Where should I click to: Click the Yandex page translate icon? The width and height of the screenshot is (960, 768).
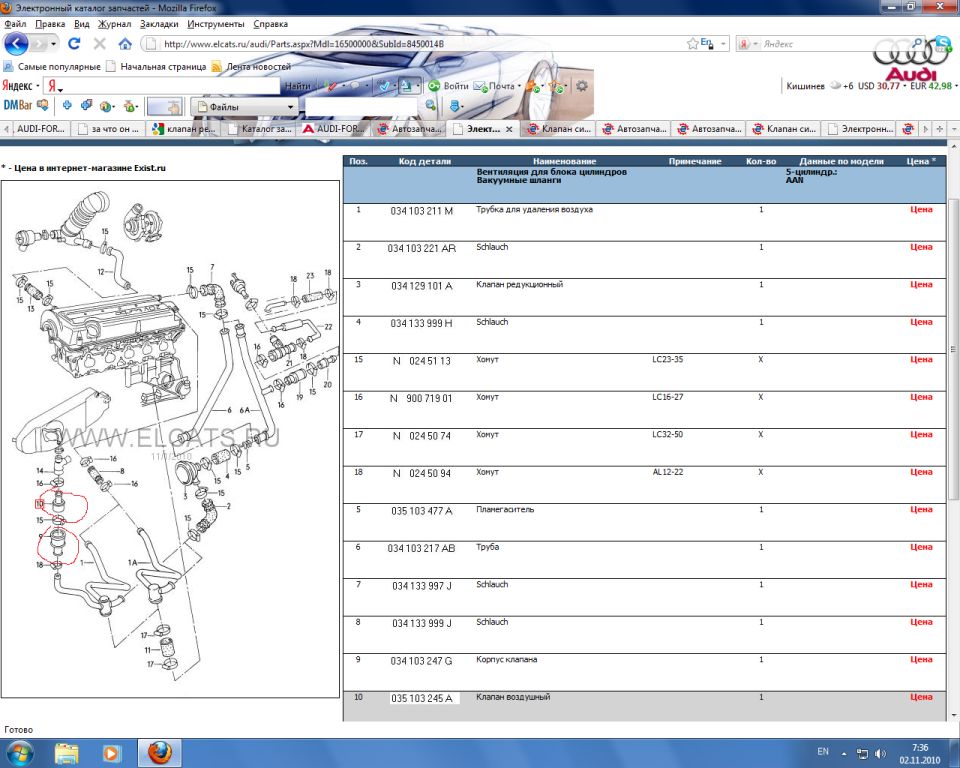407,86
